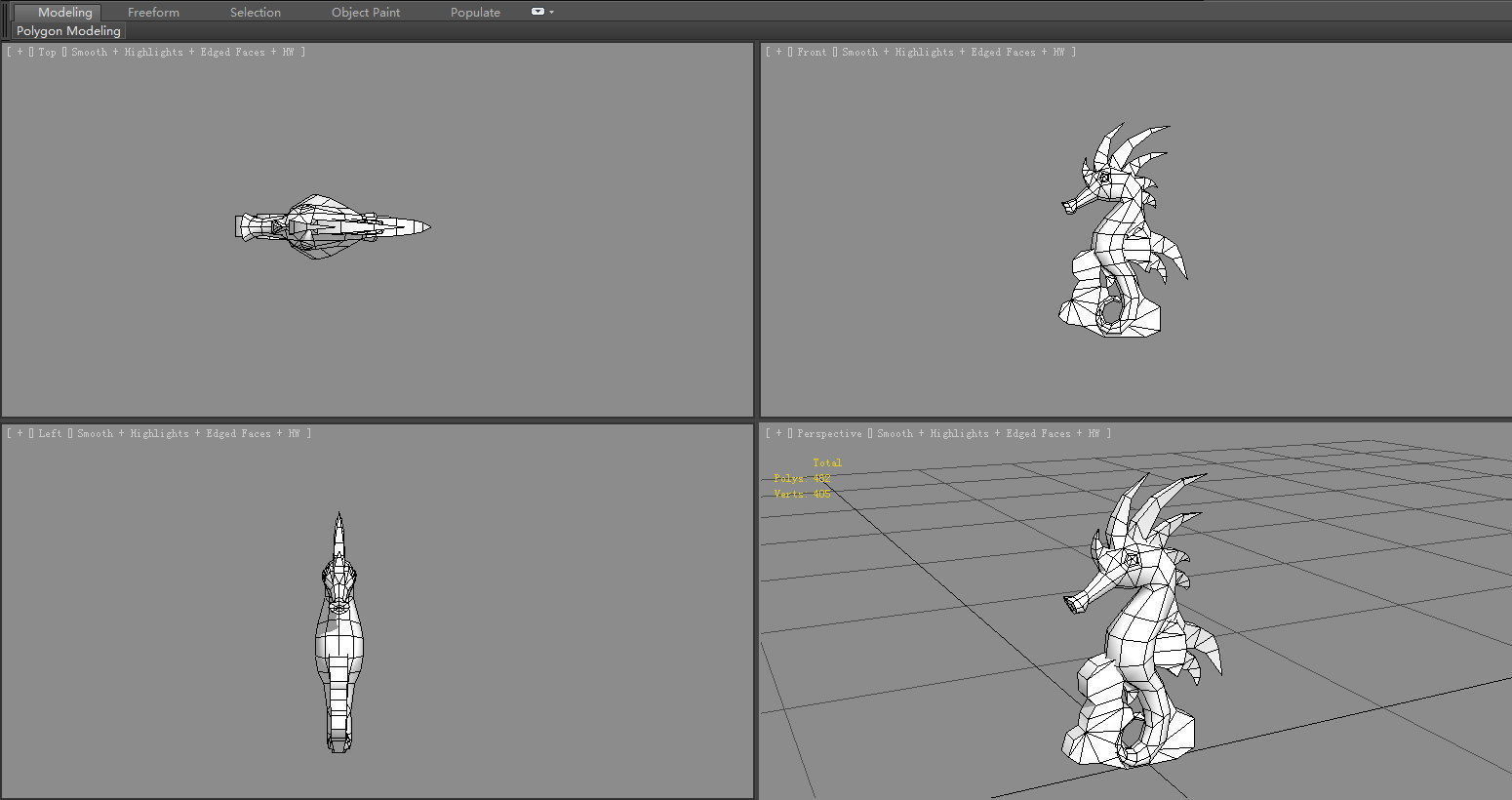Click the 'Verts: 405' statistic text

click(802, 494)
